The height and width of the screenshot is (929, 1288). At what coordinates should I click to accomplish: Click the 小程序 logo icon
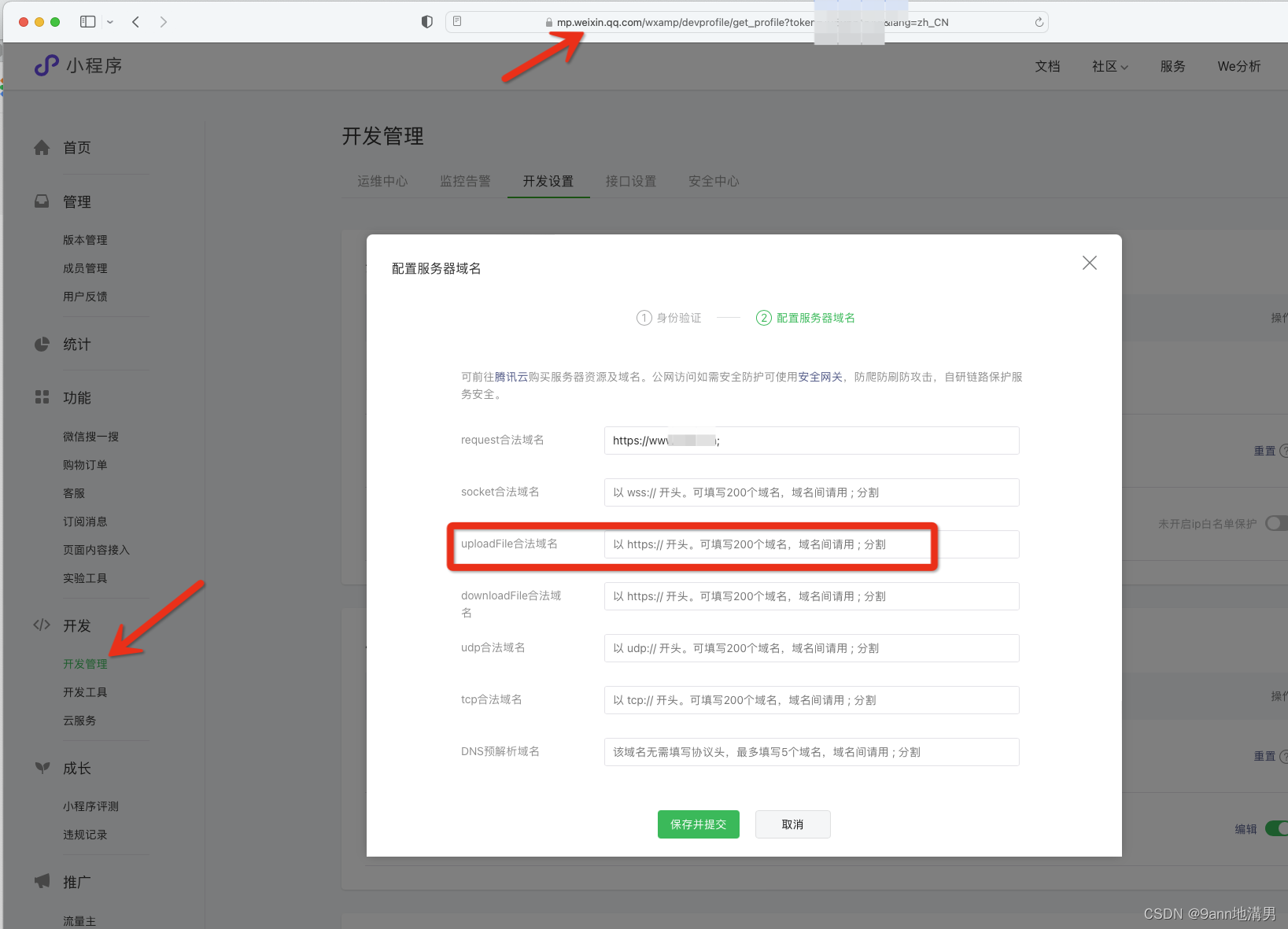pos(46,65)
